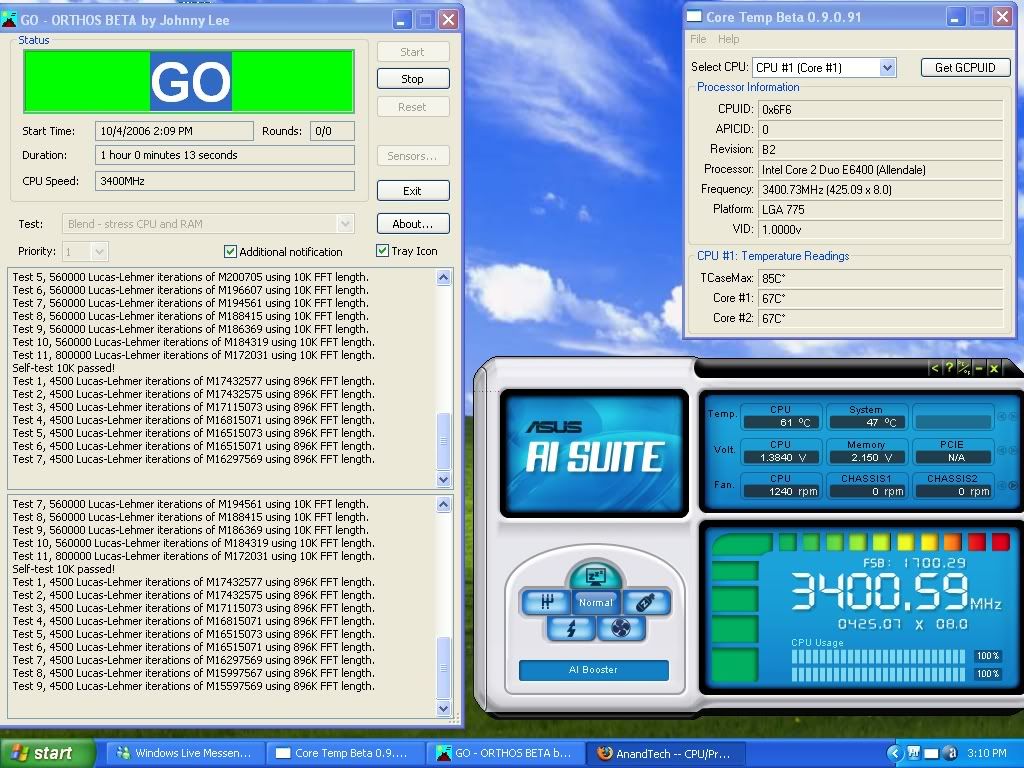1024x768 pixels.
Task: Toggle Tray Icon checkbox
Action: tap(382, 251)
